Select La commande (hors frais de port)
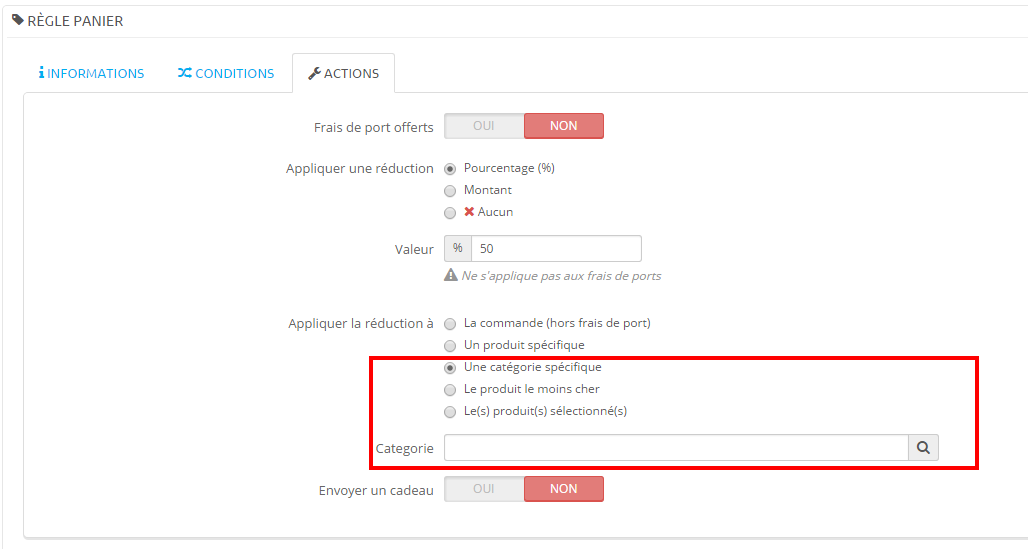1028x549 pixels. (x=450, y=323)
